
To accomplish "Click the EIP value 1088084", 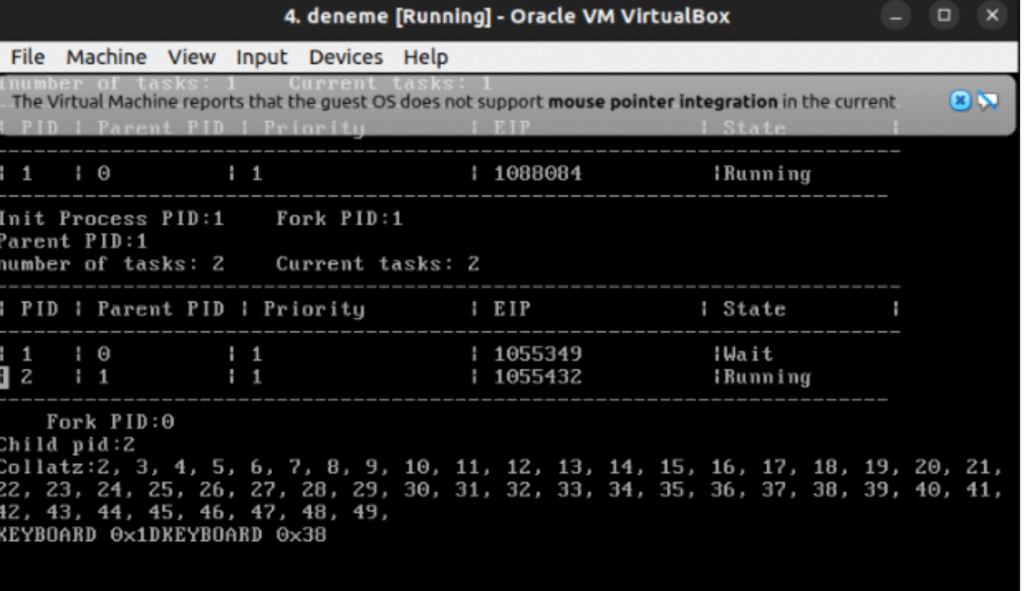I will (x=537, y=174).
